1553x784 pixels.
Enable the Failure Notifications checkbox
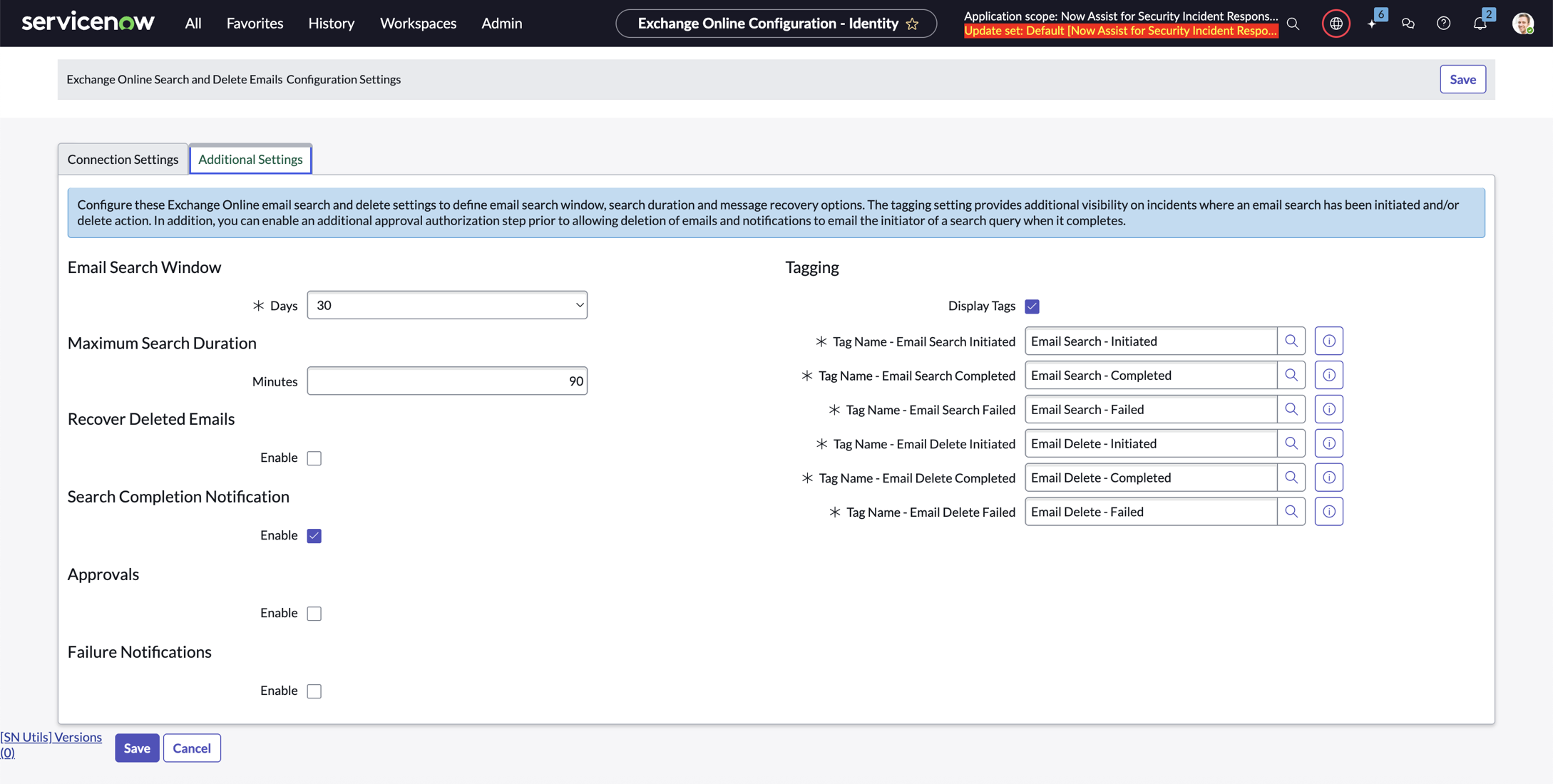314,691
